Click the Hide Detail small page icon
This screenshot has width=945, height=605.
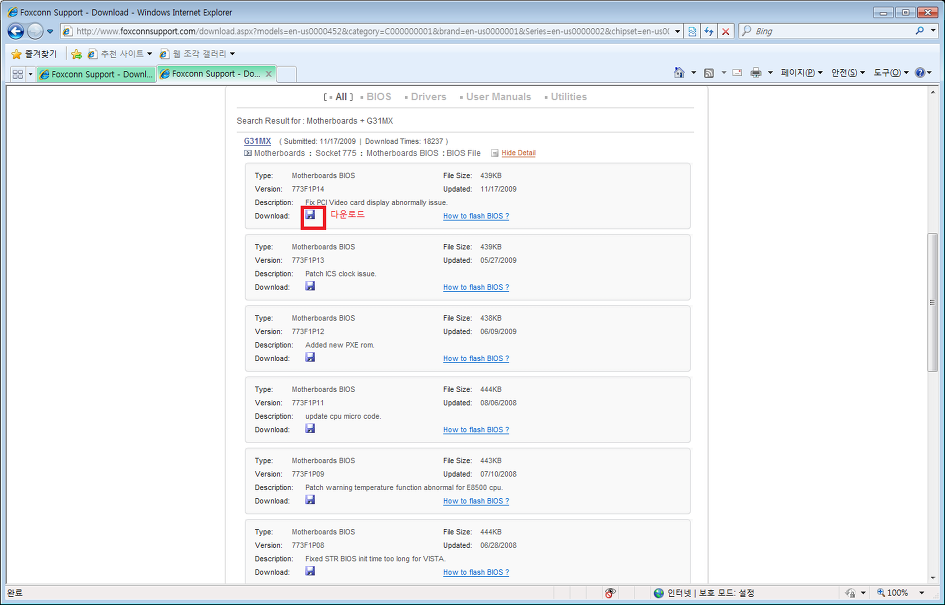pyautogui.click(x=495, y=153)
